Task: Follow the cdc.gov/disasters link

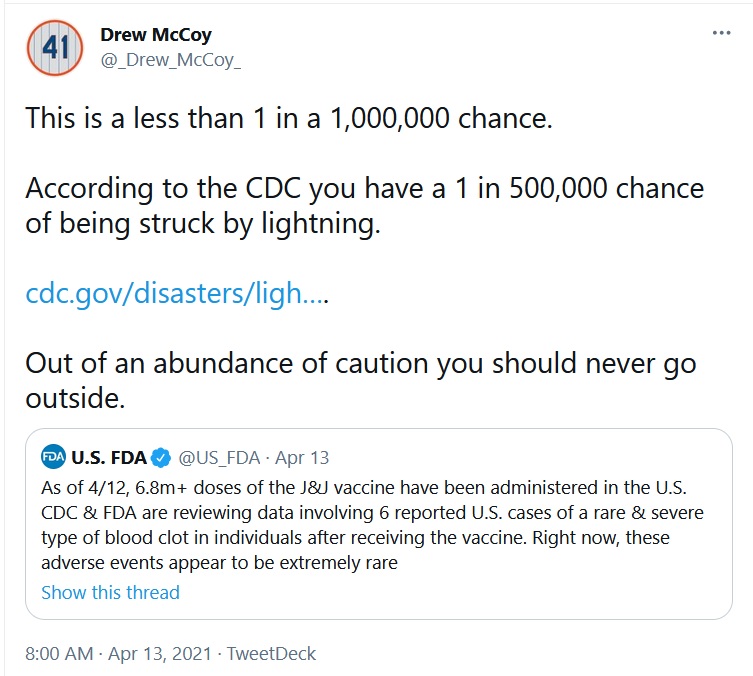Action: [177, 293]
